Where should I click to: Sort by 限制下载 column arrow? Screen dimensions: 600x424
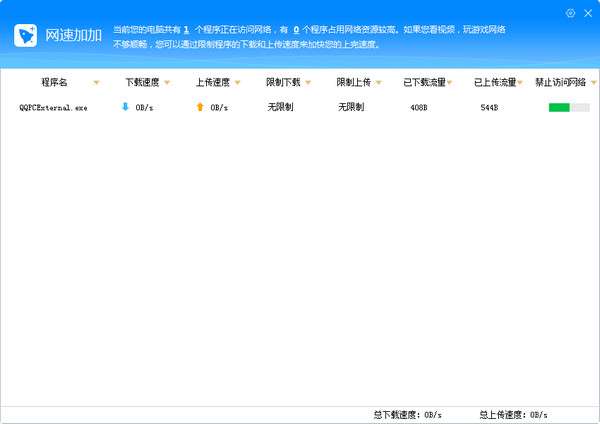click(x=308, y=83)
